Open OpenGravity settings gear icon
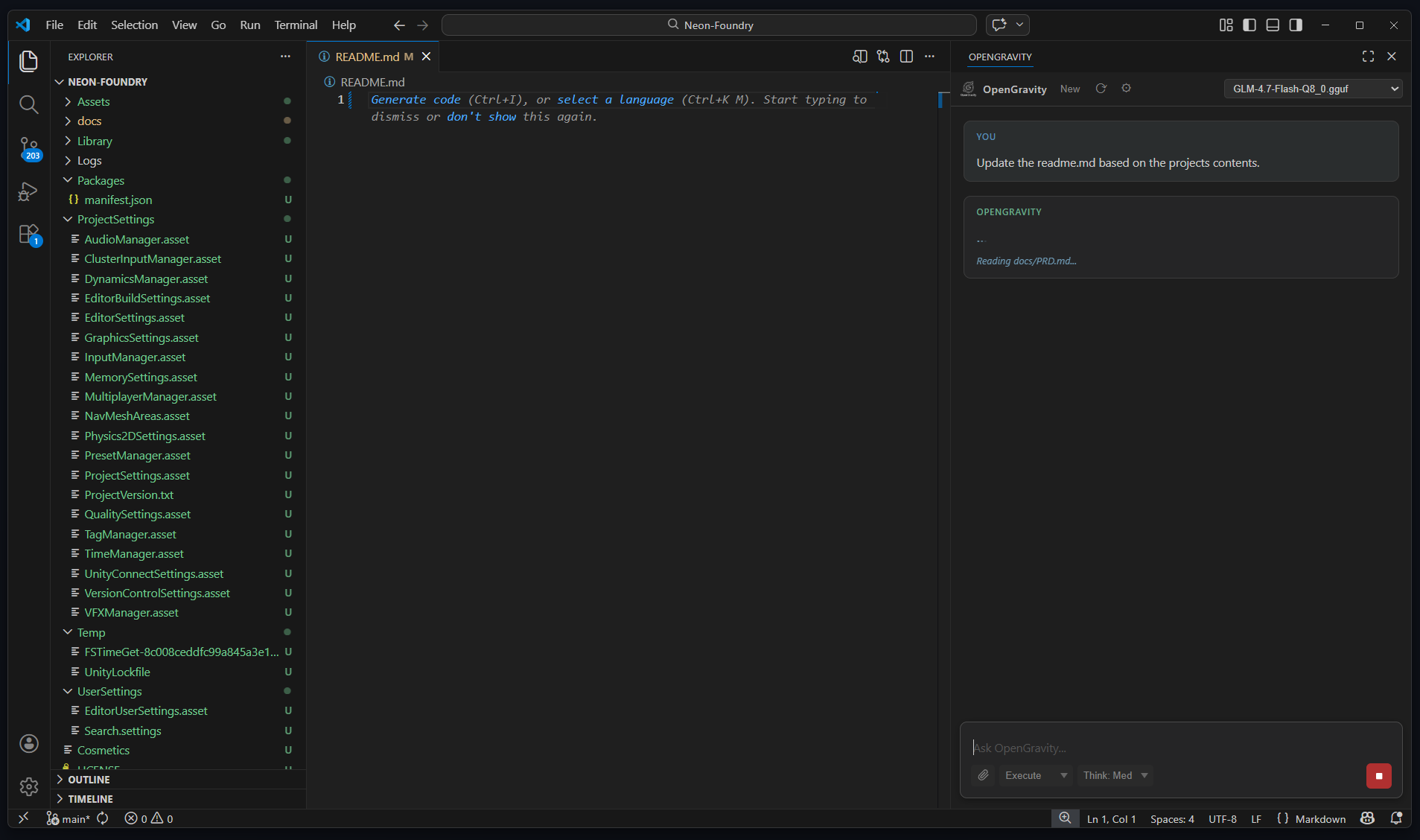 pos(1126,89)
